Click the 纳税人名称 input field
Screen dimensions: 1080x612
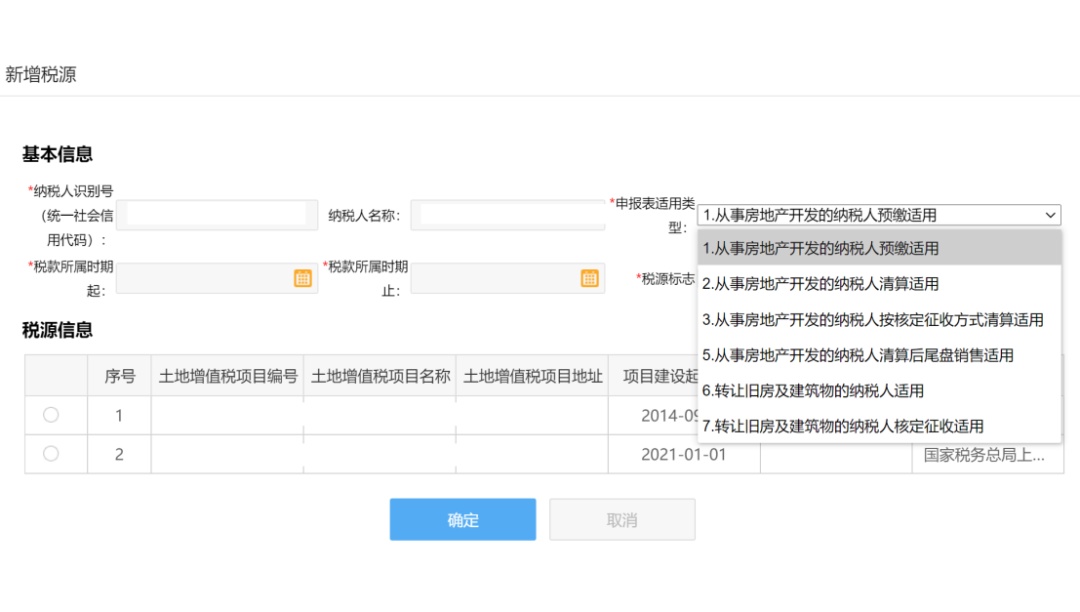pos(516,214)
